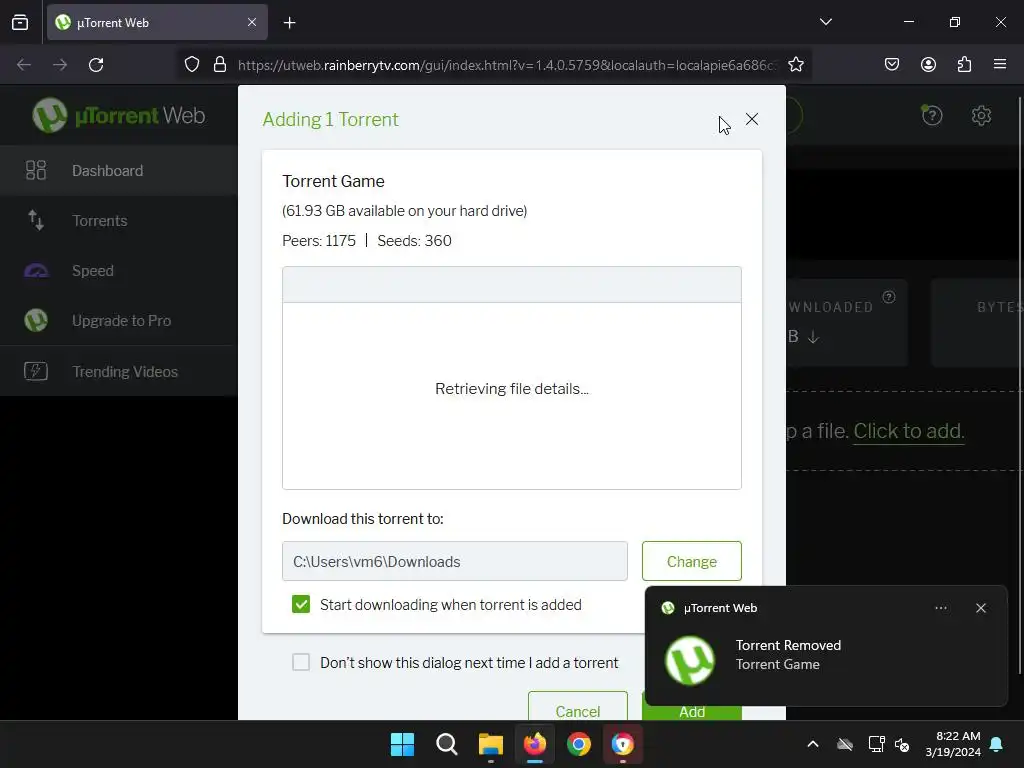Image resolution: width=1024 pixels, height=768 pixels.
Task: Click the tracking protection shield icon
Action: pos(191,65)
